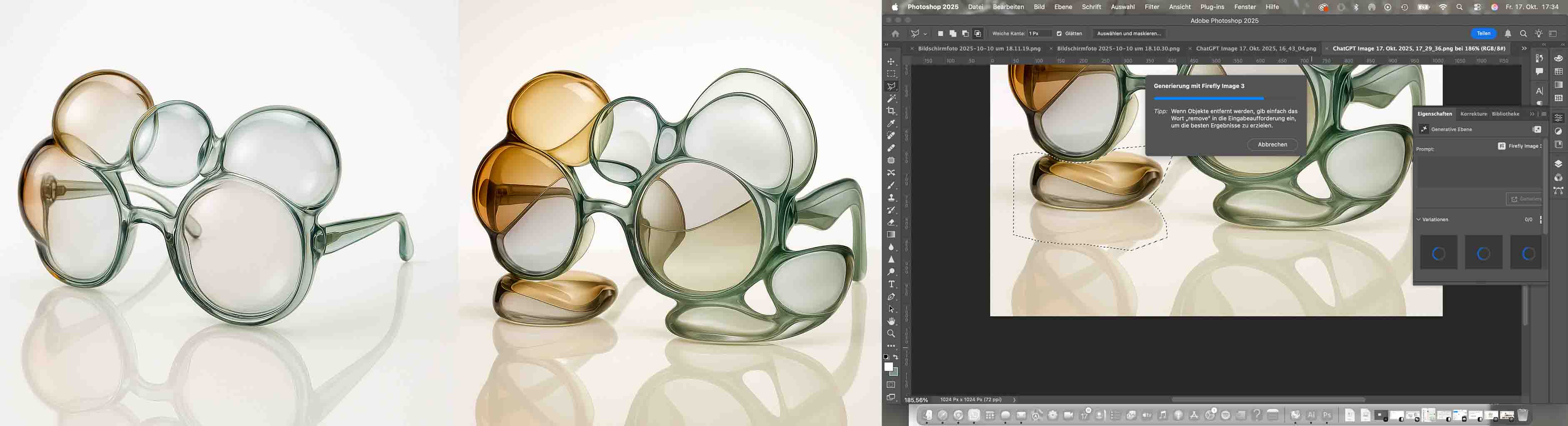Screen dimensions: 1568x426
Task: Open the Filter menu
Action: click(1152, 7)
